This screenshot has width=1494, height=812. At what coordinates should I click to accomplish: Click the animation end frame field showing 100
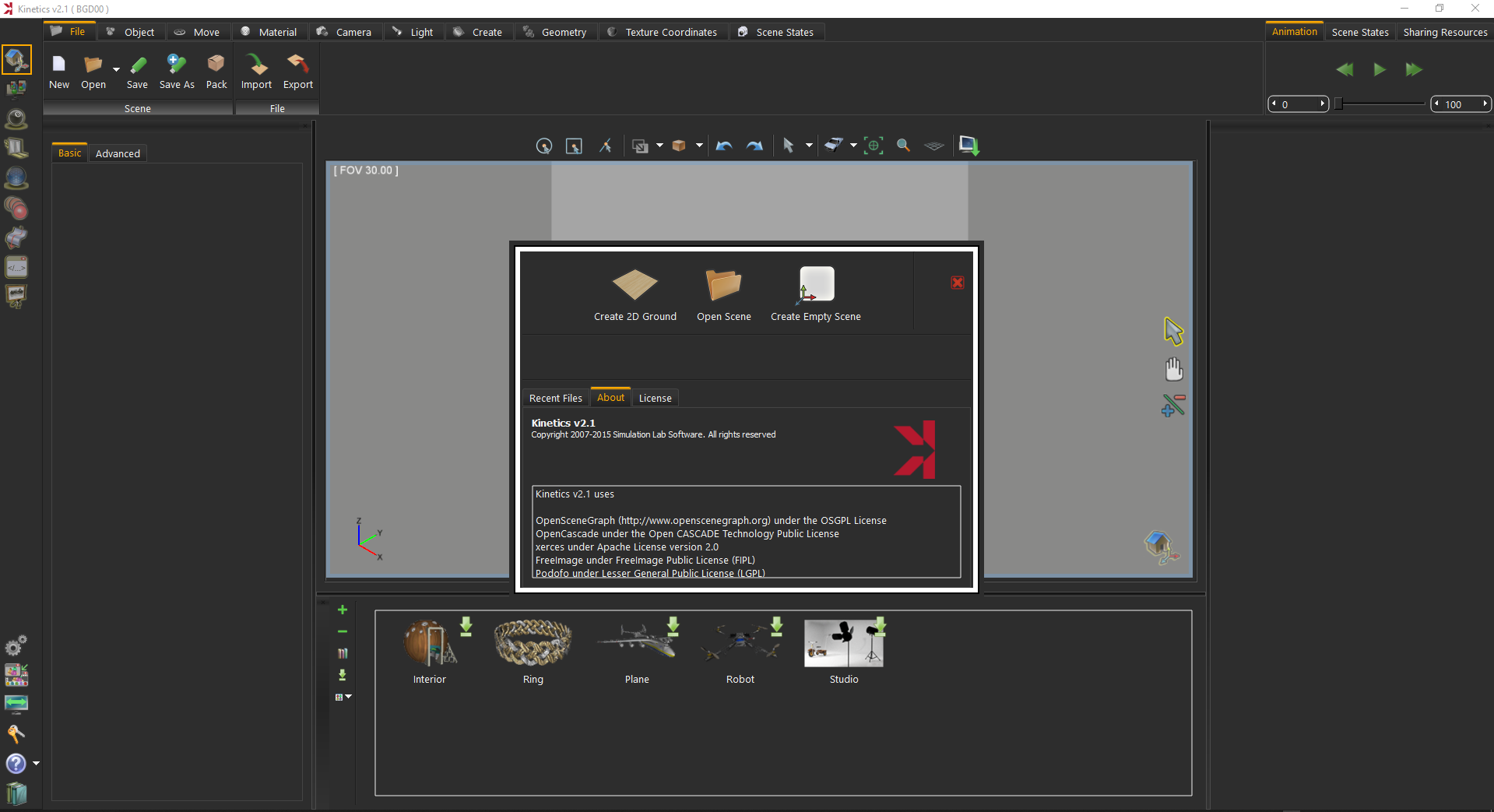(1461, 104)
